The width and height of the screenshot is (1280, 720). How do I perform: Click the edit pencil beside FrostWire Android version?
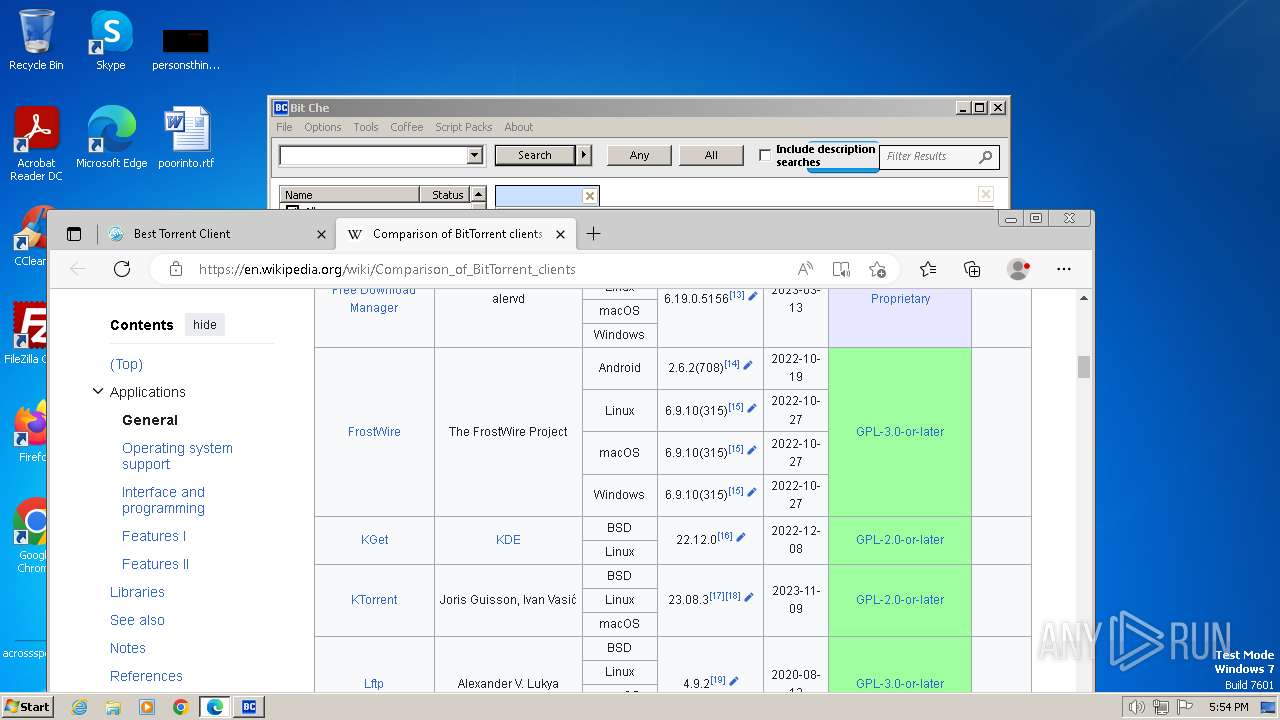click(747, 366)
